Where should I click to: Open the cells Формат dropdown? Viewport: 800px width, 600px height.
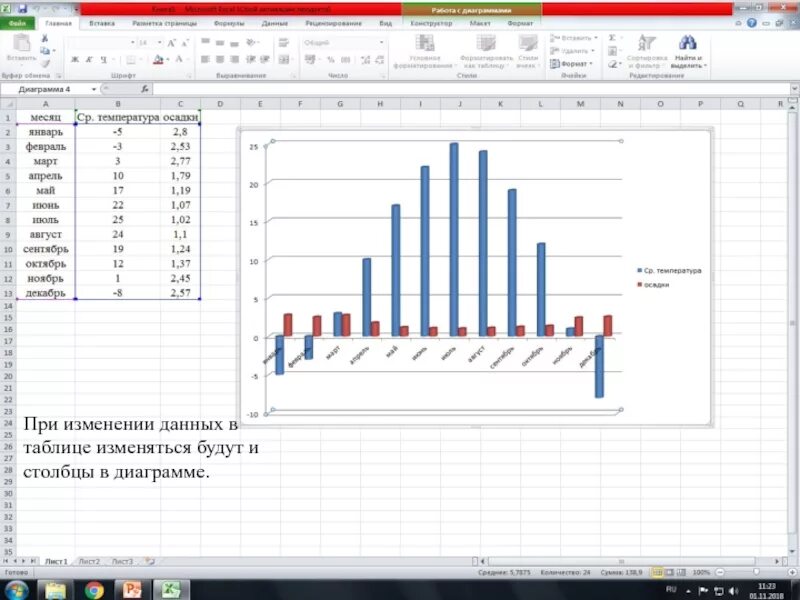point(571,64)
